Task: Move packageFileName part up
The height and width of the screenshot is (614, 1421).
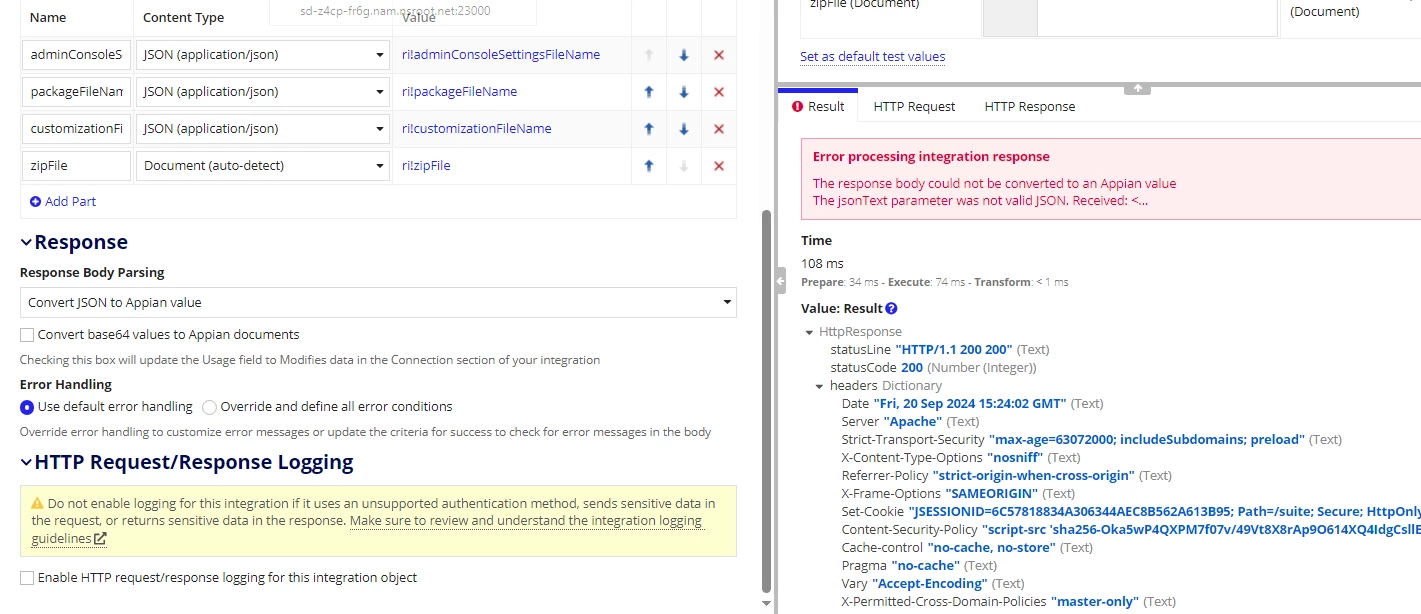Action: point(649,92)
